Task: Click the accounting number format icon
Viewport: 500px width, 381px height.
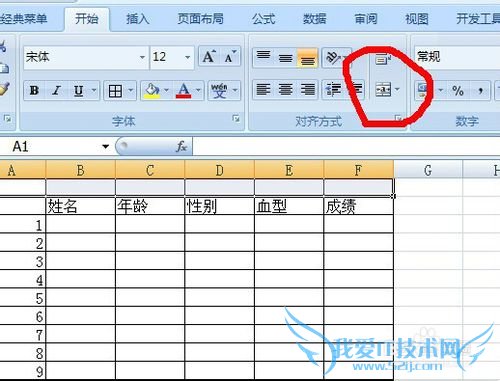Action: pos(423,90)
